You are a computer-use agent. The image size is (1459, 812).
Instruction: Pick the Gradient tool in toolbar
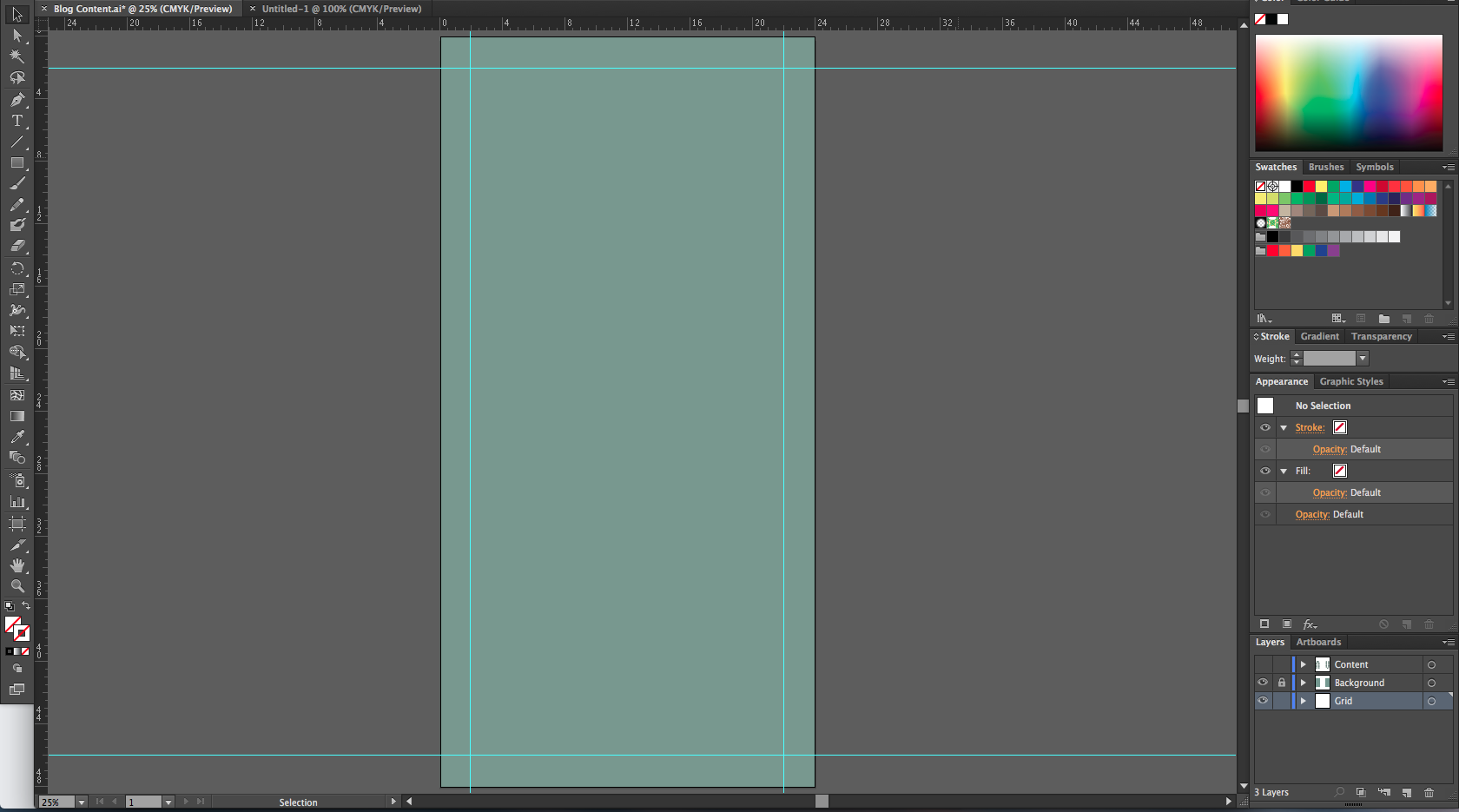[x=17, y=416]
